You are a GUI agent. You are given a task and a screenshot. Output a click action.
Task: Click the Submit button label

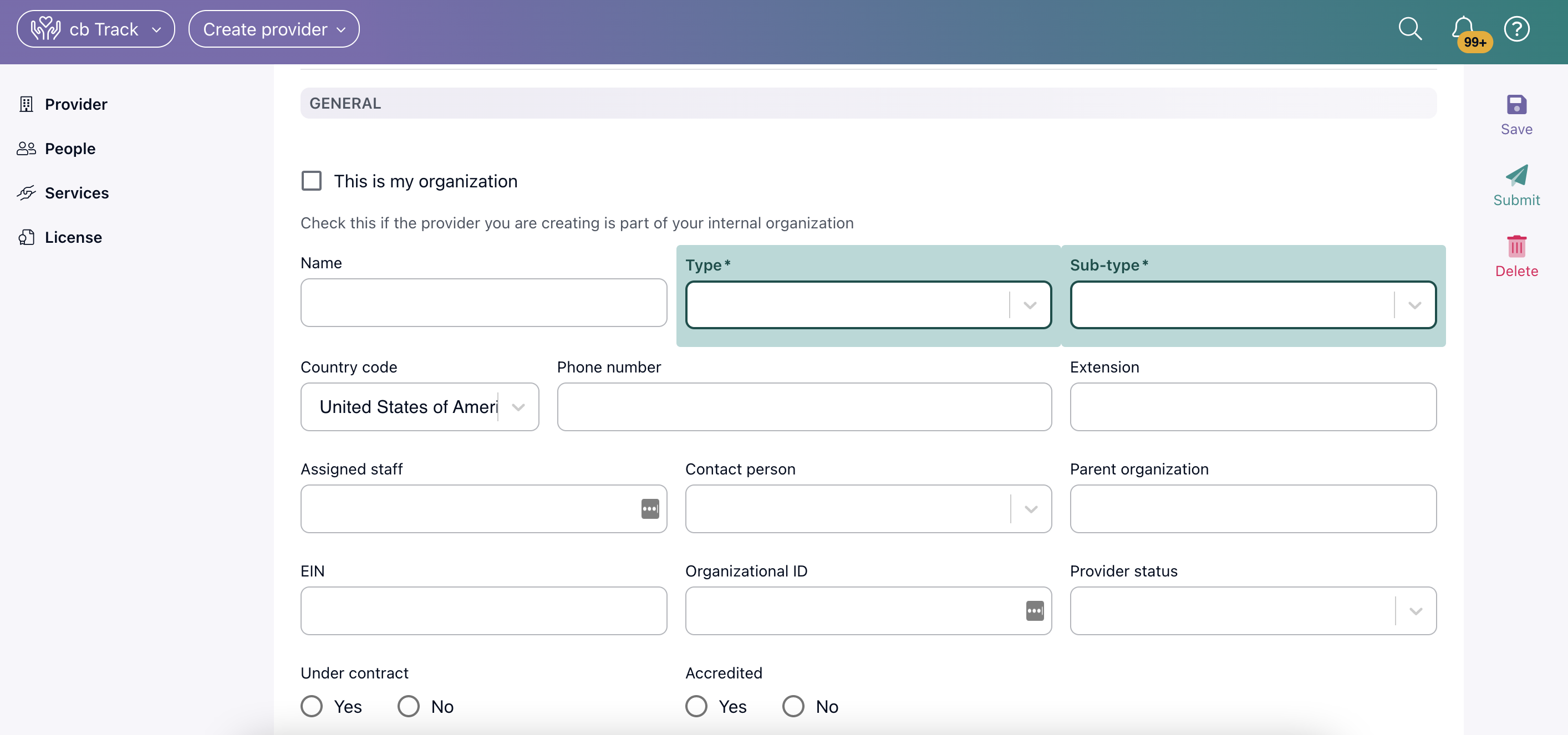click(1516, 200)
